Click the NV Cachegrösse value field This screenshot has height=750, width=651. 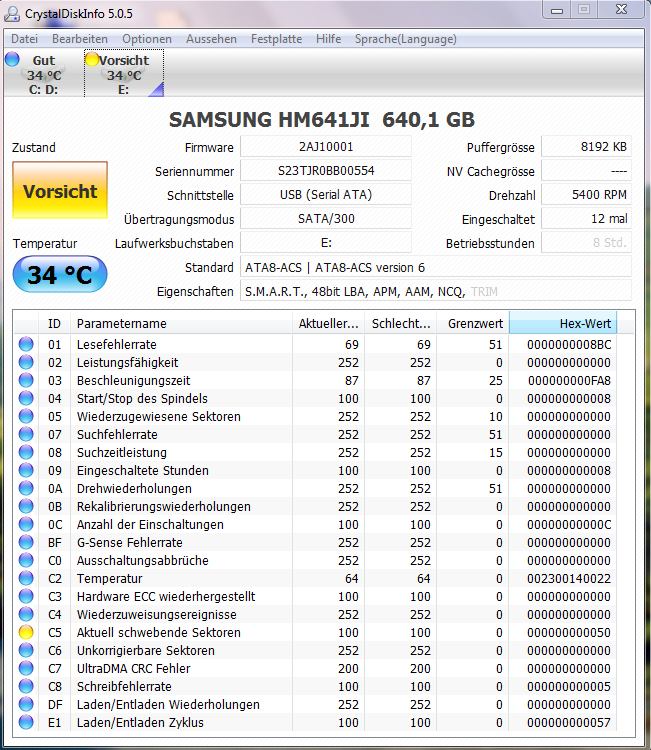tap(586, 171)
